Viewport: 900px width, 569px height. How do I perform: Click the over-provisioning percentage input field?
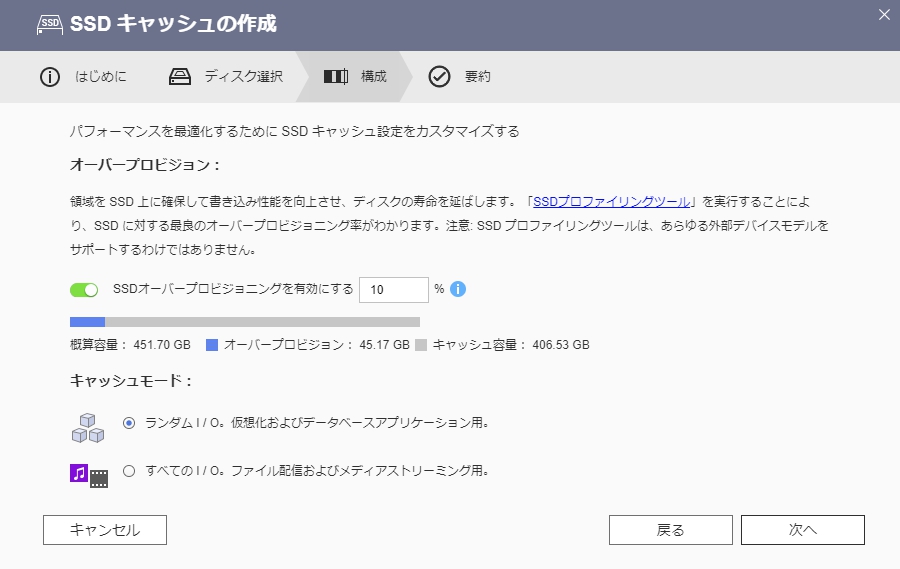(x=393, y=290)
